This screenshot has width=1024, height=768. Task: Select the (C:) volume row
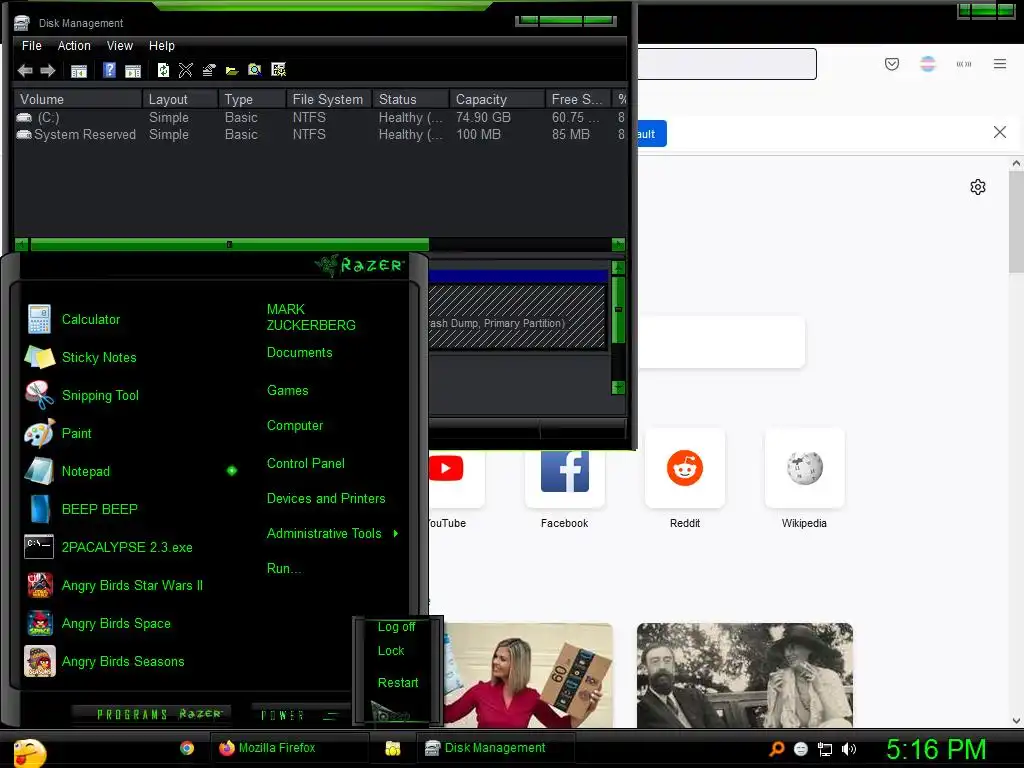point(320,118)
